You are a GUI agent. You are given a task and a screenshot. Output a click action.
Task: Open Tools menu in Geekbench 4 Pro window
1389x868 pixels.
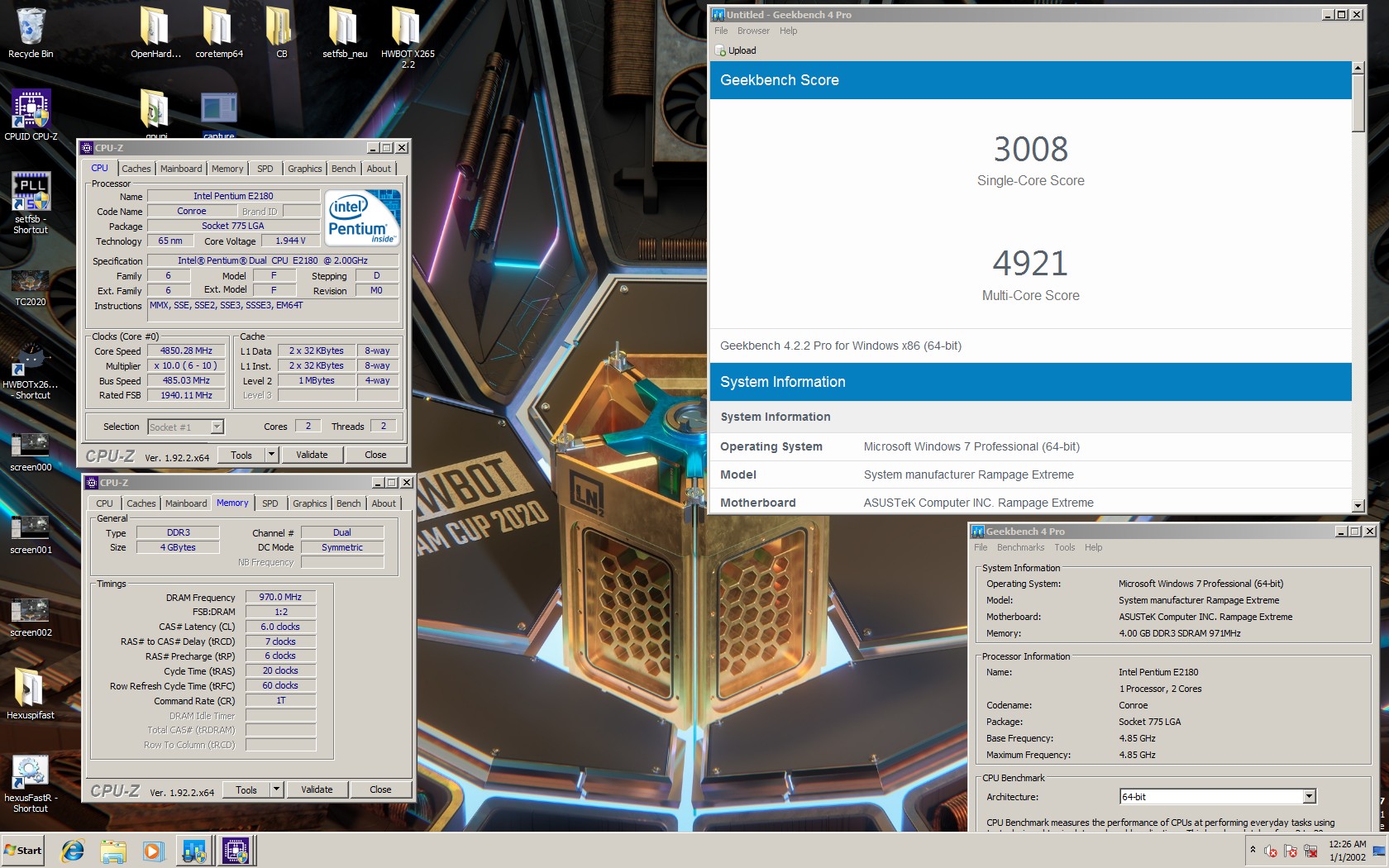(1065, 548)
